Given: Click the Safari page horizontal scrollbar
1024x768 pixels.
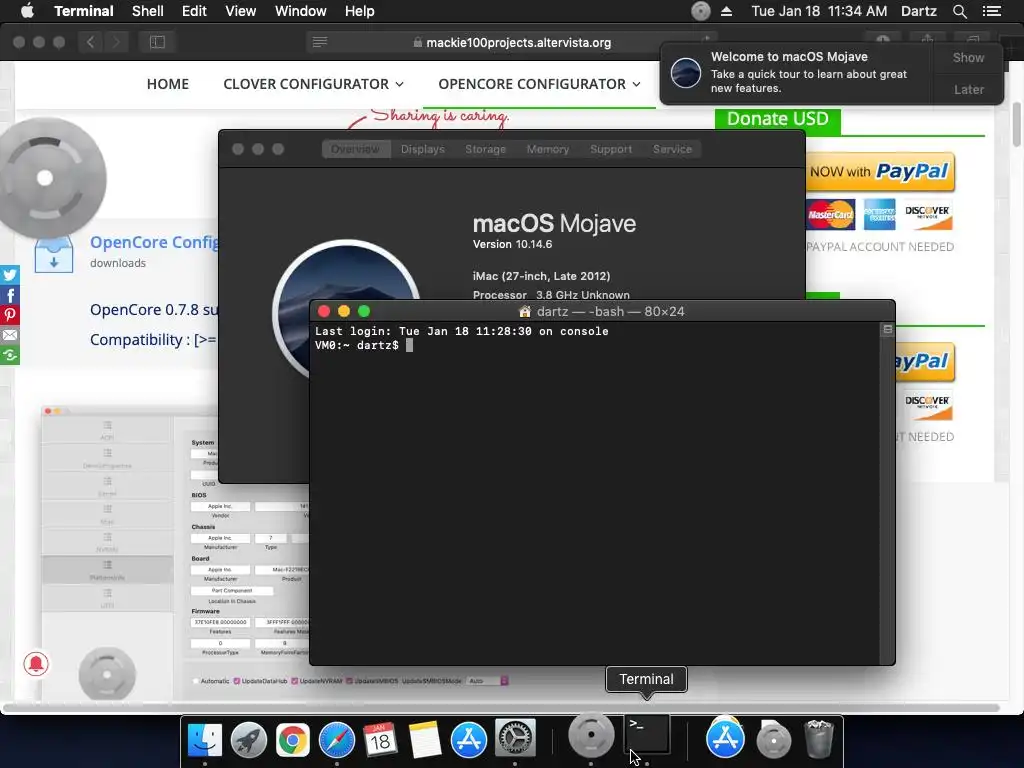Looking at the screenshot, I should click(x=502, y=708).
